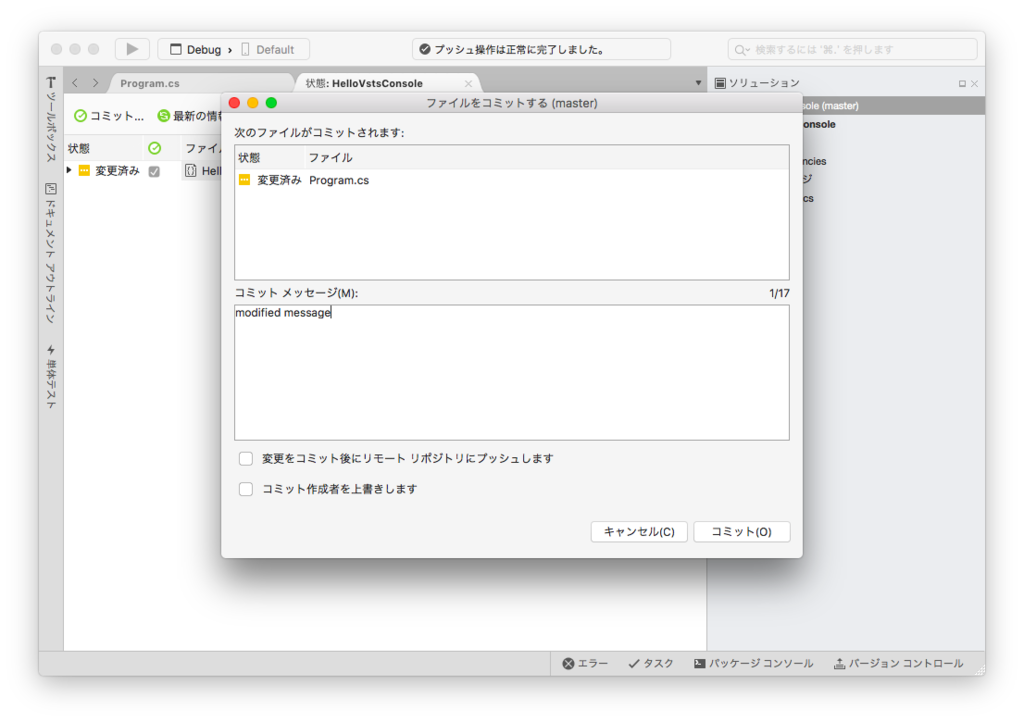Expand the 変更済み item disclosure triangle

pos(70,170)
